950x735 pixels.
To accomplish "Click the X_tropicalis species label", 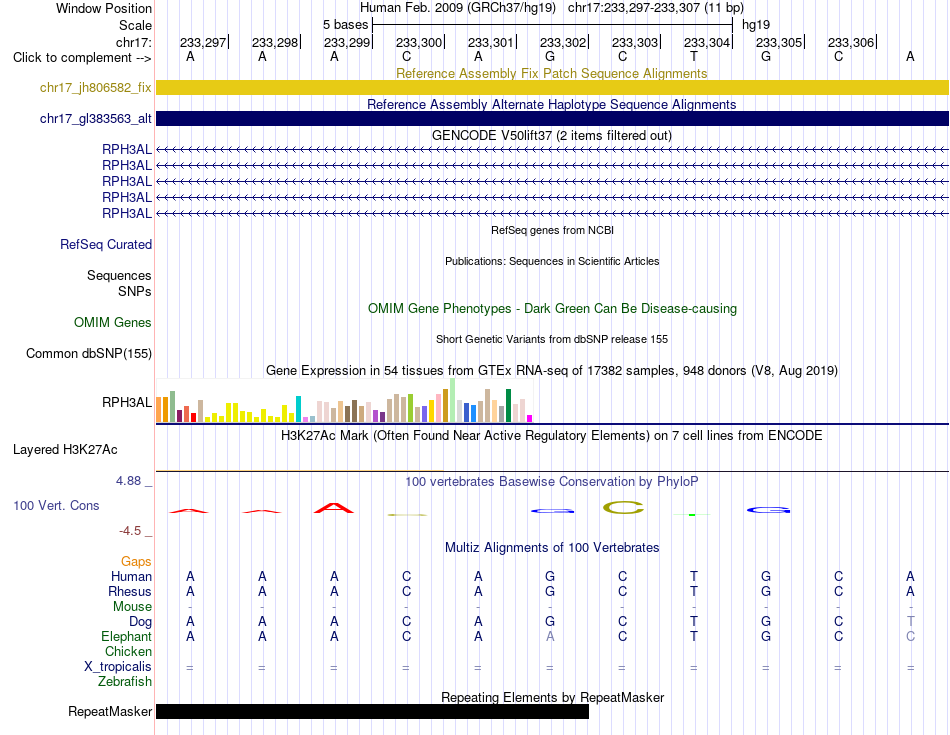I will pyautogui.click(x=118, y=667).
